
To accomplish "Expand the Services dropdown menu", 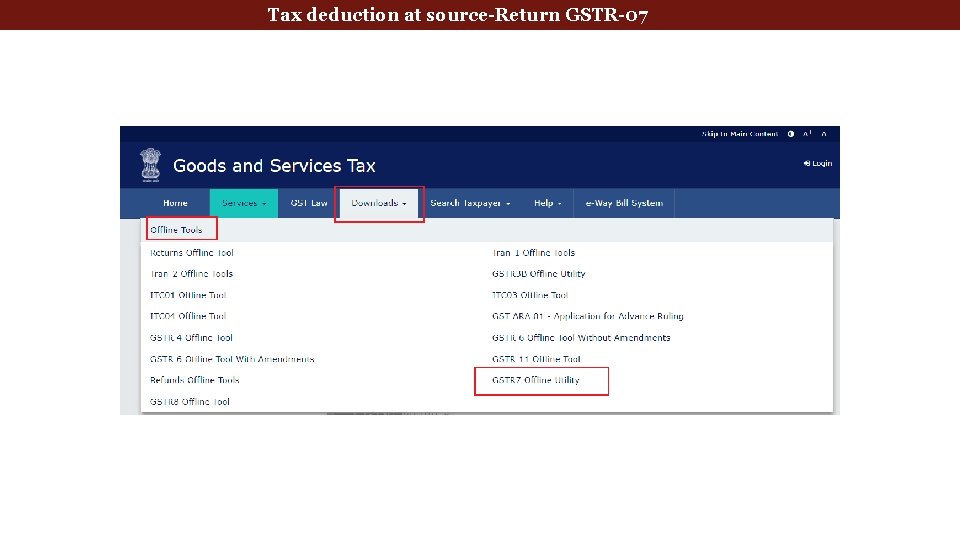I will click(244, 203).
